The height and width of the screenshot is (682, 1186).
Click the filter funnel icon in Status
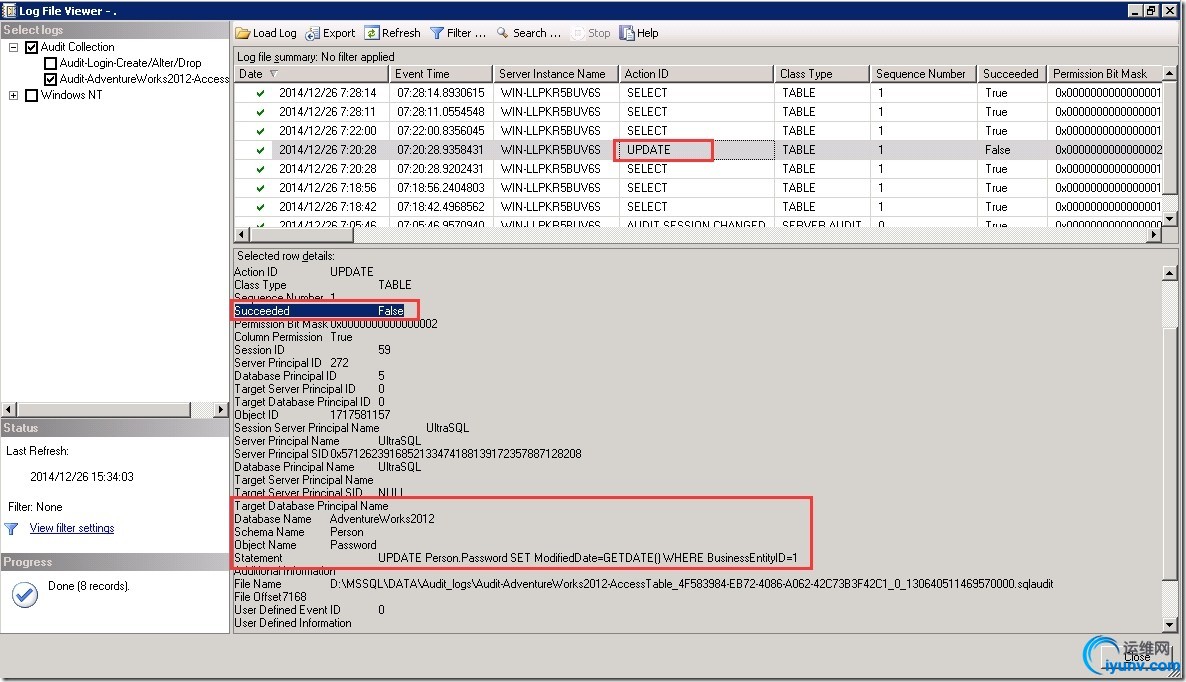tap(11, 529)
